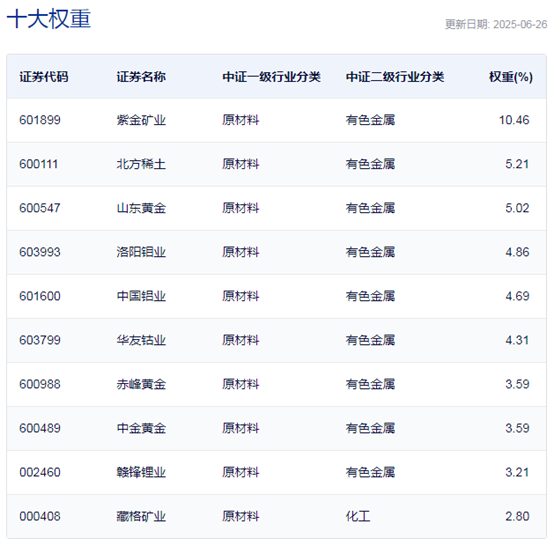Screen dimensions: 554x546
Task: Select stock code 600111
Action: pos(39,164)
